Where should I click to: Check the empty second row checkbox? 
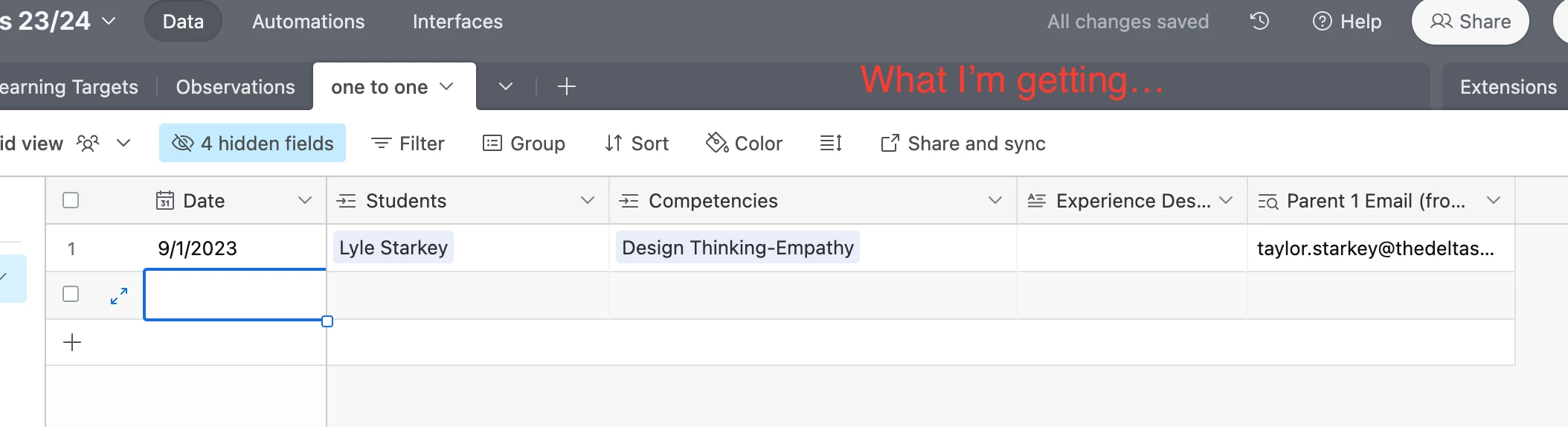pos(71,294)
